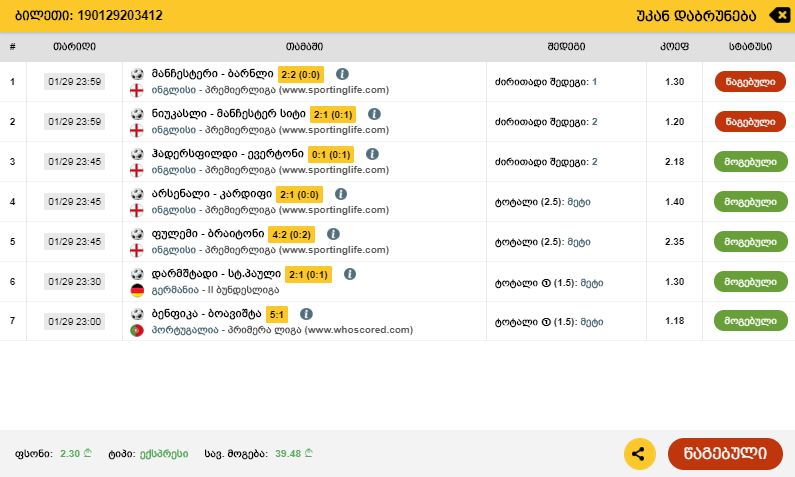This screenshot has height=477, width=795.
Task: Click football icon in ნიუკასლი - მანჩესტერ სიტი row
Action: 137,114
